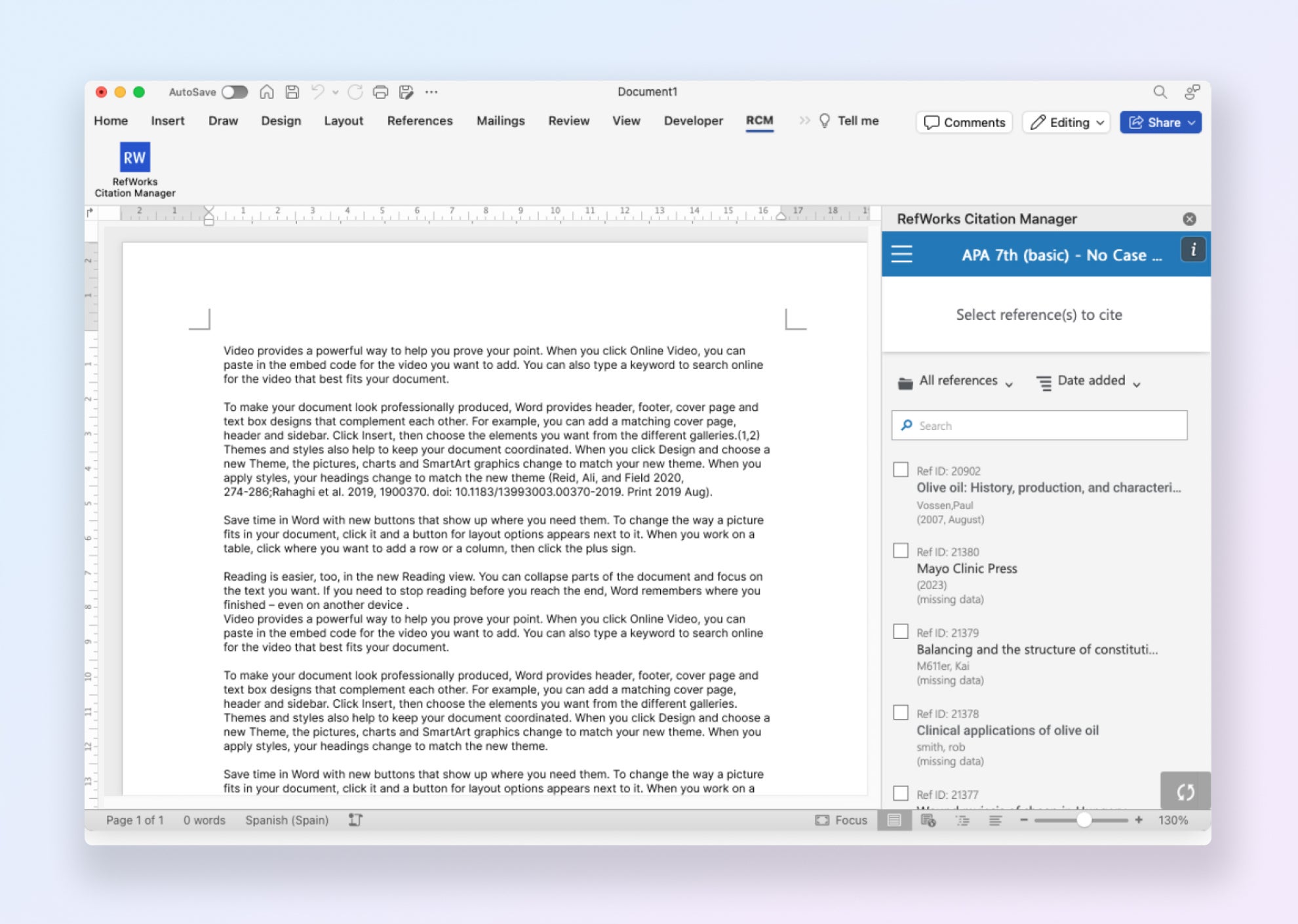
Task: Open the hamburger menu in RefWorks panel
Action: pos(901,254)
